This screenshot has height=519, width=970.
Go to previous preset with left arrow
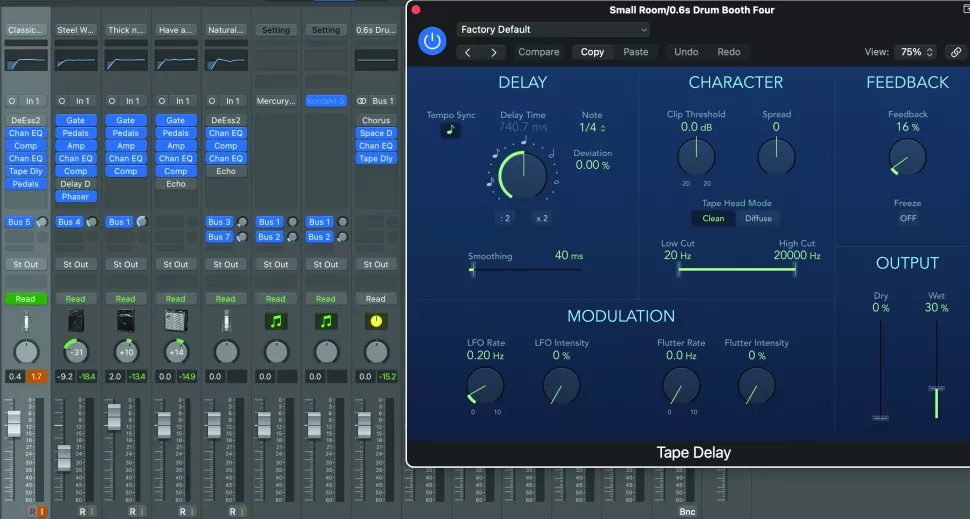[468, 52]
